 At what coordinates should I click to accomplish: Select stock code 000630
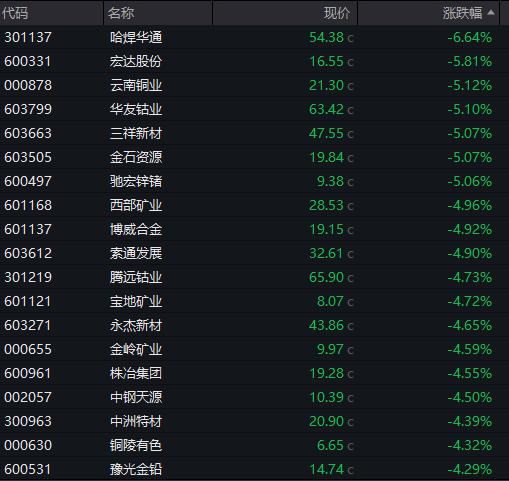coord(28,445)
